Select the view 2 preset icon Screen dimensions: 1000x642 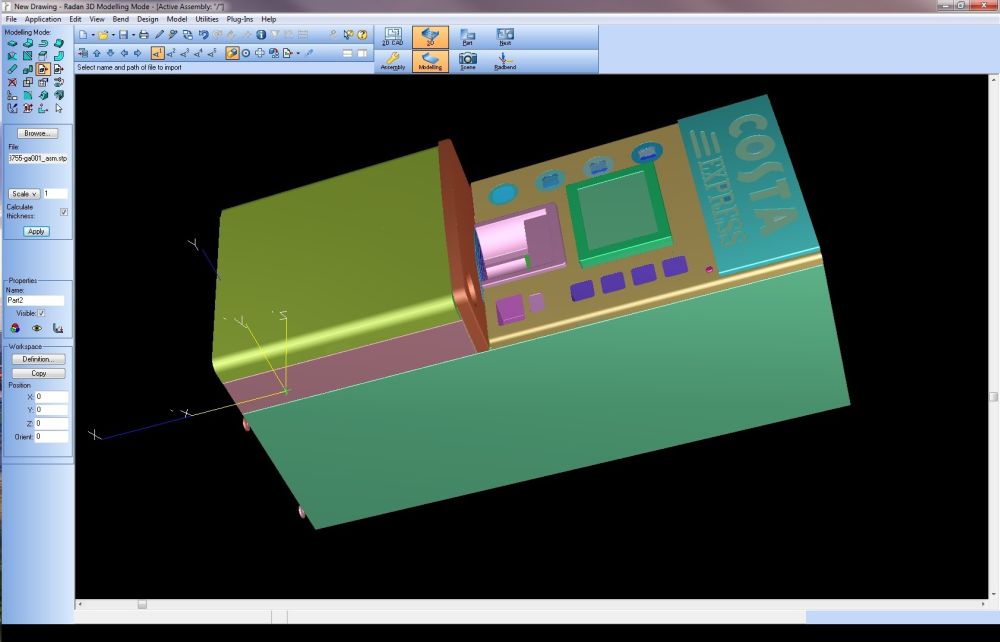(x=171, y=53)
